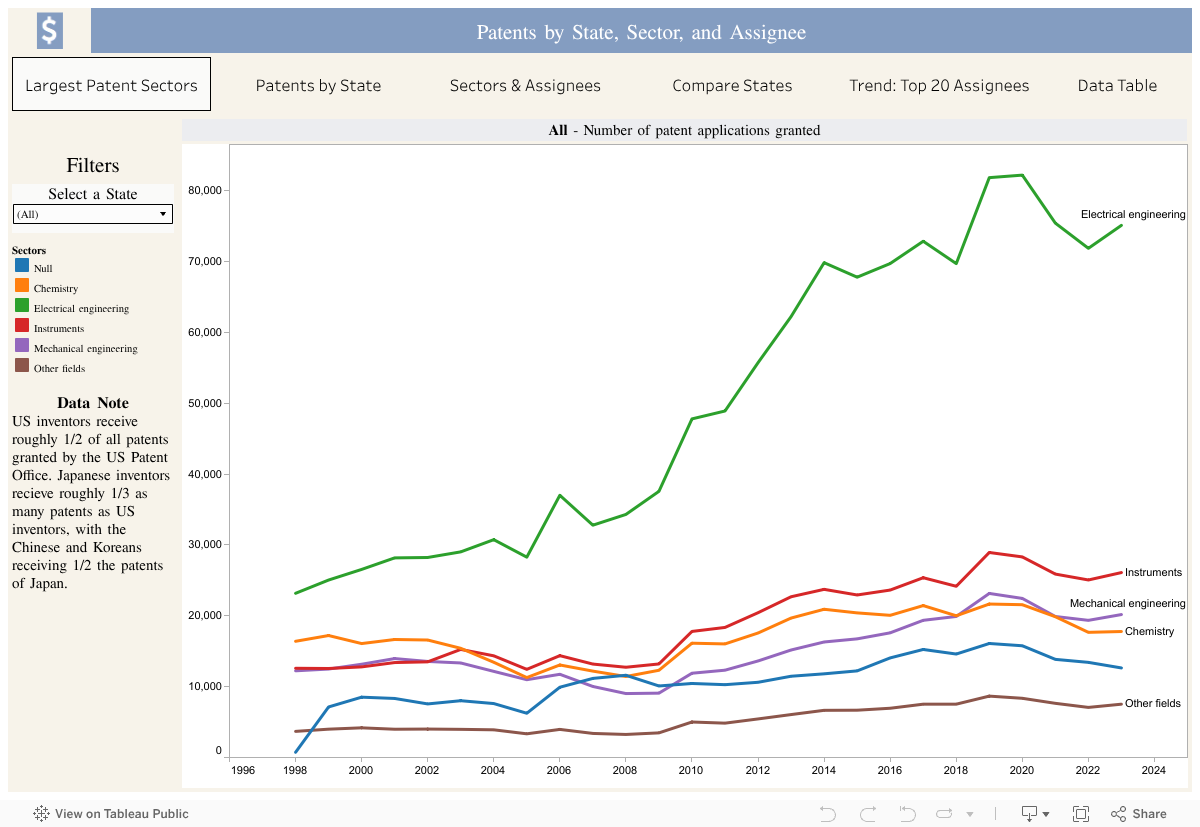1200x827 pixels.
Task: Click the Undo arrow icon
Action: 827,814
